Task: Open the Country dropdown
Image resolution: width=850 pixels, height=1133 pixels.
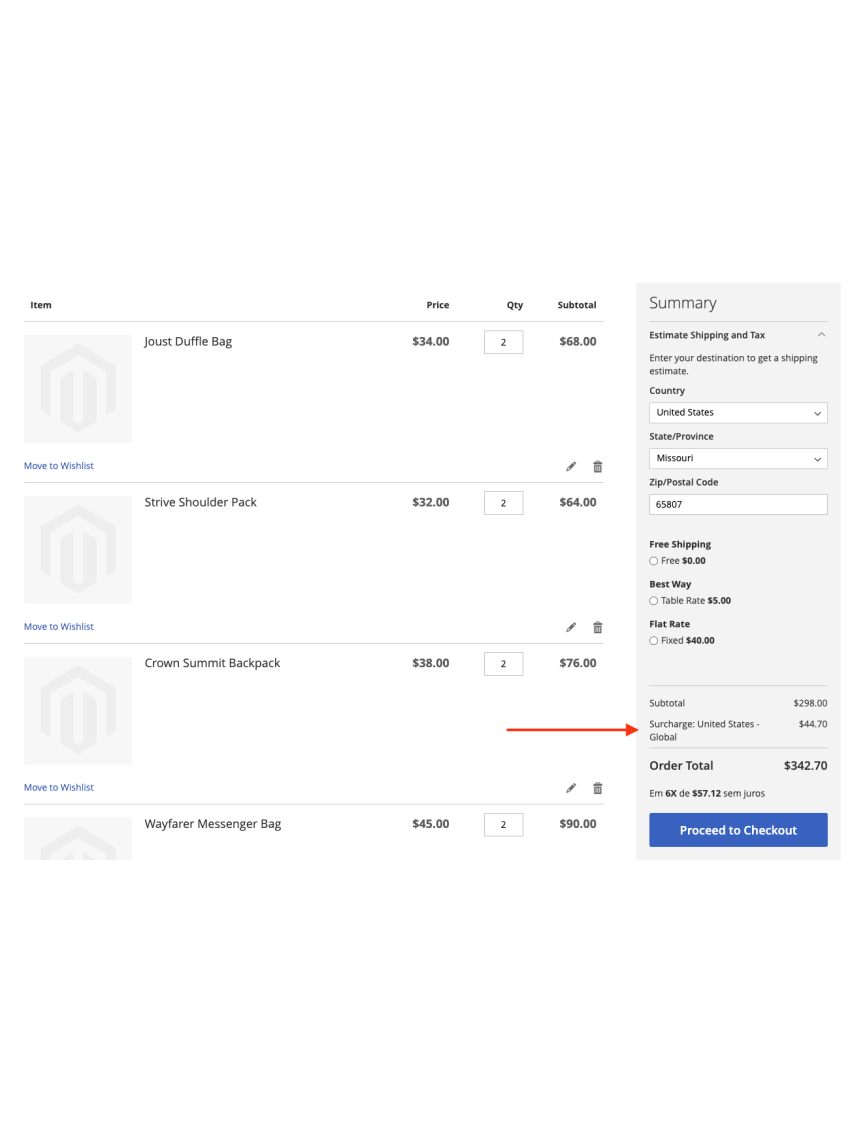Action: 738,413
